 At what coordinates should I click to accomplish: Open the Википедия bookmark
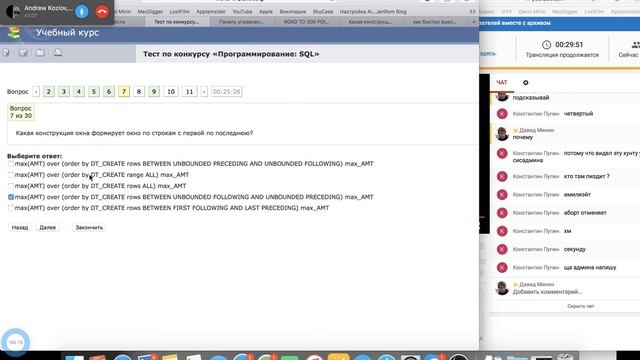[x=293, y=11]
